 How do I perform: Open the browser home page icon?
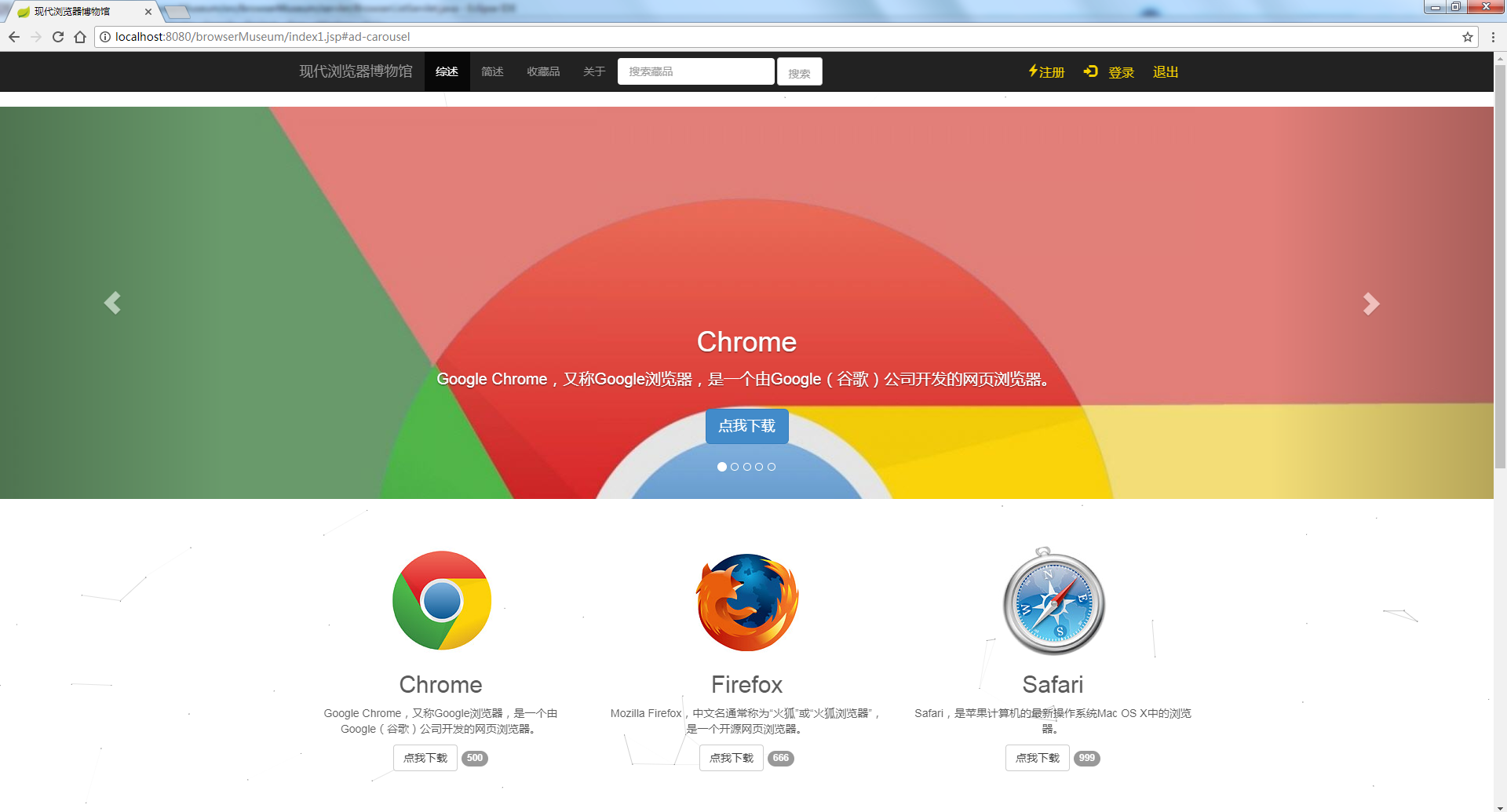click(x=80, y=37)
